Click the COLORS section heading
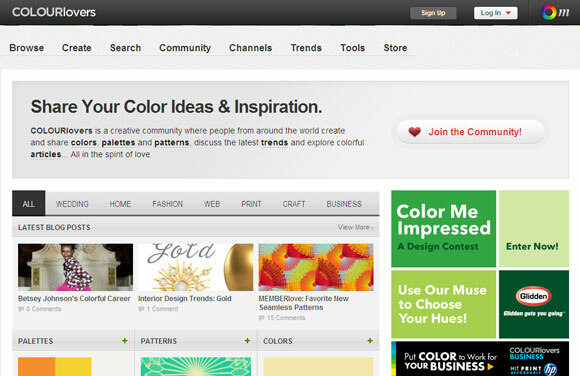 (x=278, y=341)
